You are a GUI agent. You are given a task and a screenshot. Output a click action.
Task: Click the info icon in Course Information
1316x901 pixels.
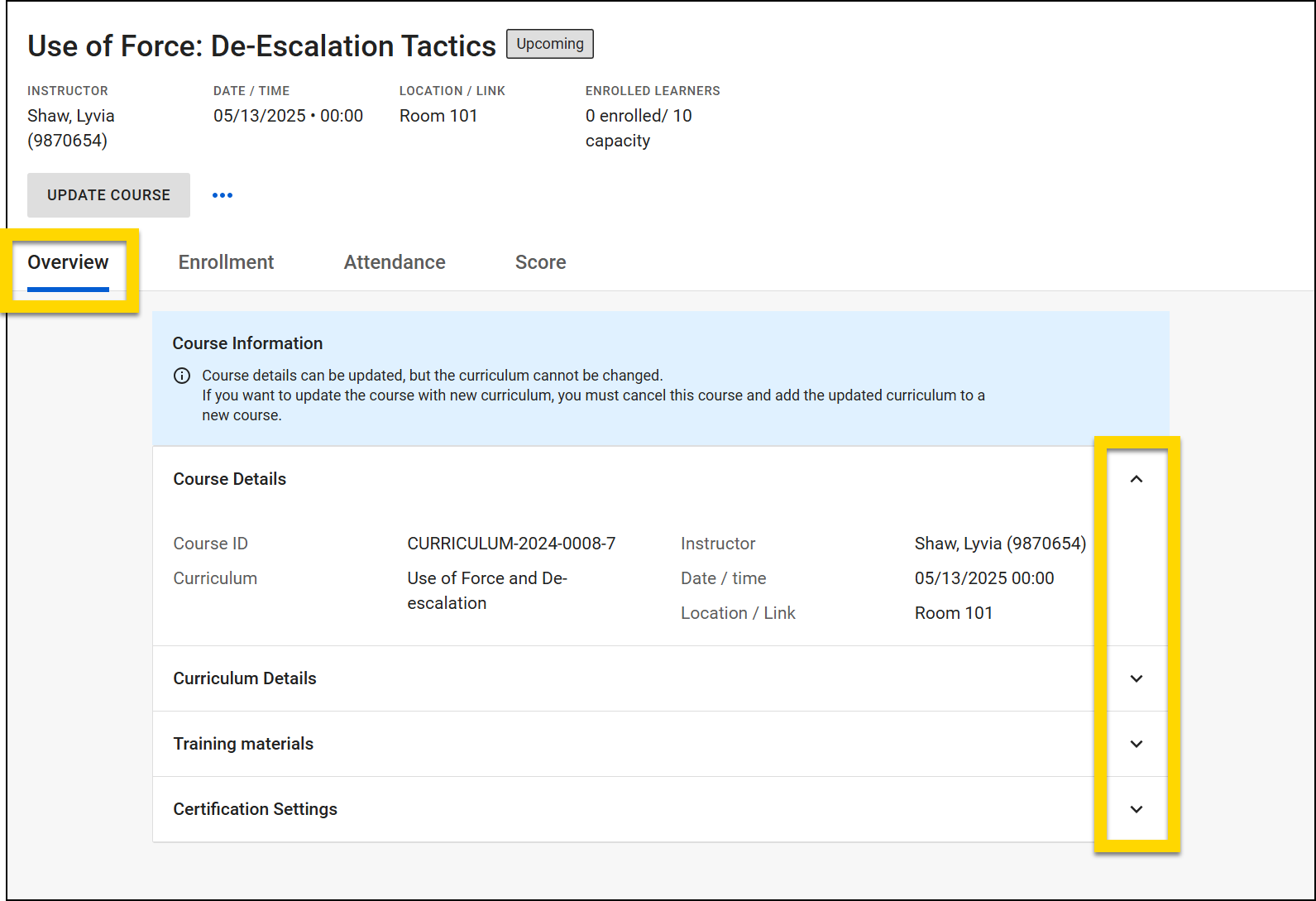pos(182,376)
